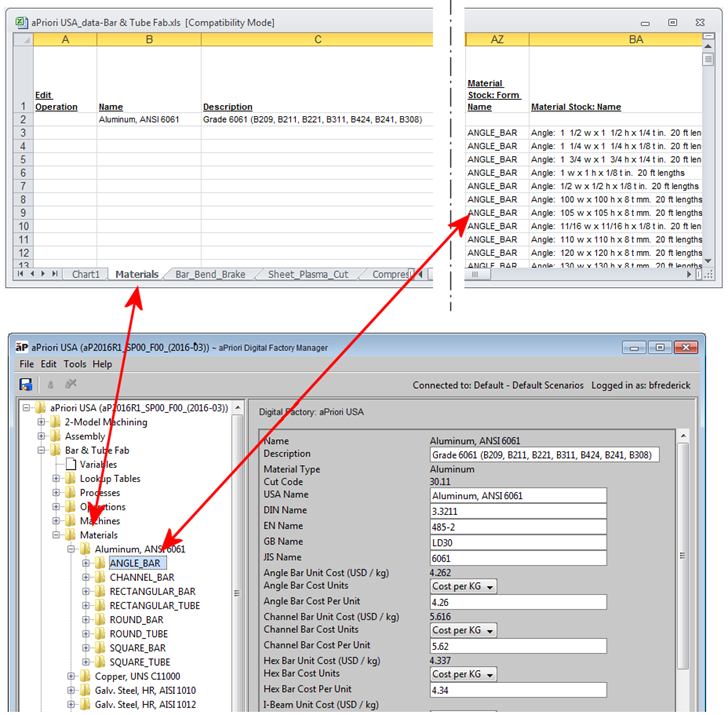Image resolution: width=728 pixels, height=715 pixels.
Task: Click the greyed edit tool icon in toolbar
Action: (71, 384)
